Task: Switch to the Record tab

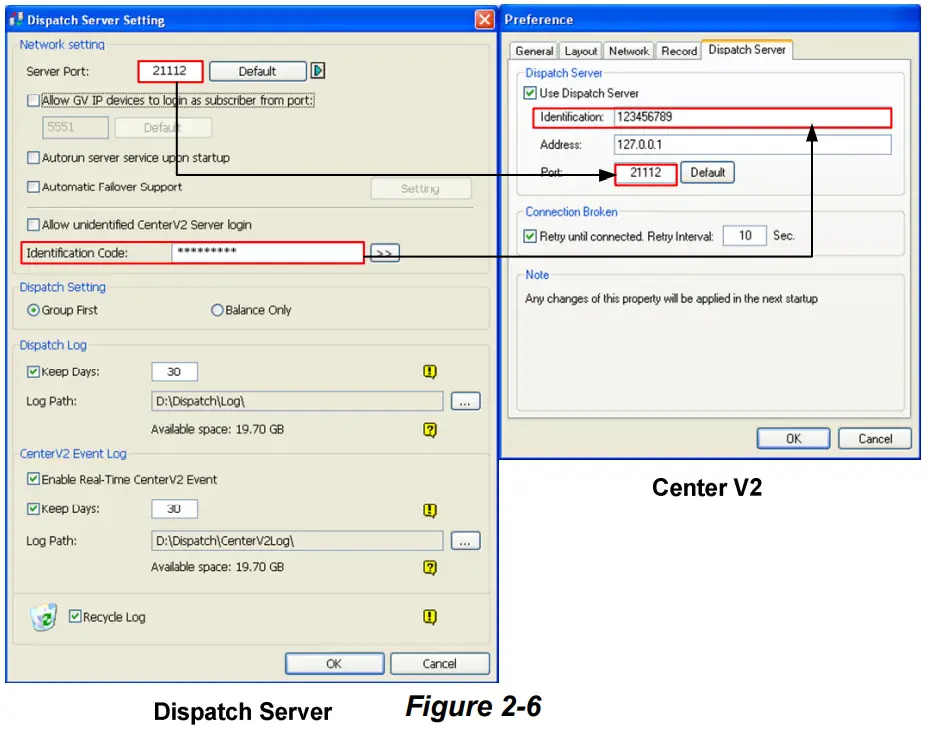Action: coord(678,50)
